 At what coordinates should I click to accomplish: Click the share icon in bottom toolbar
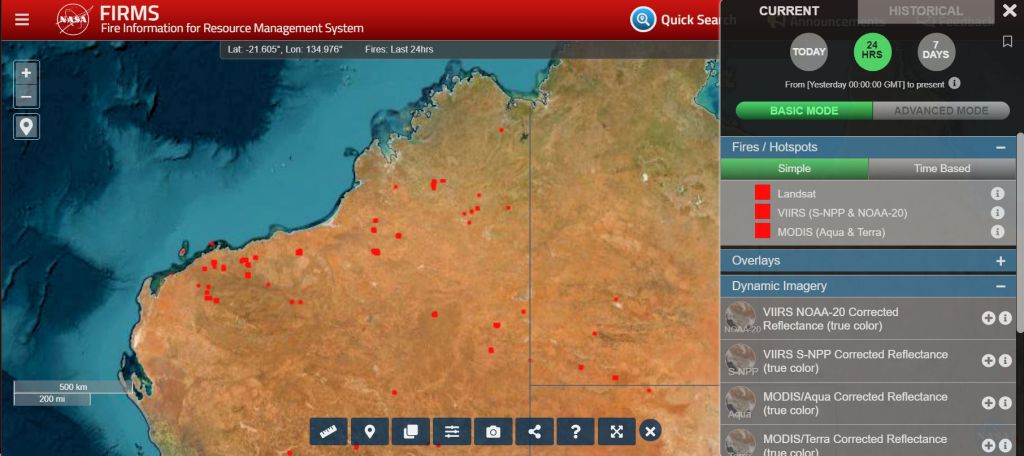click(534, 431)
